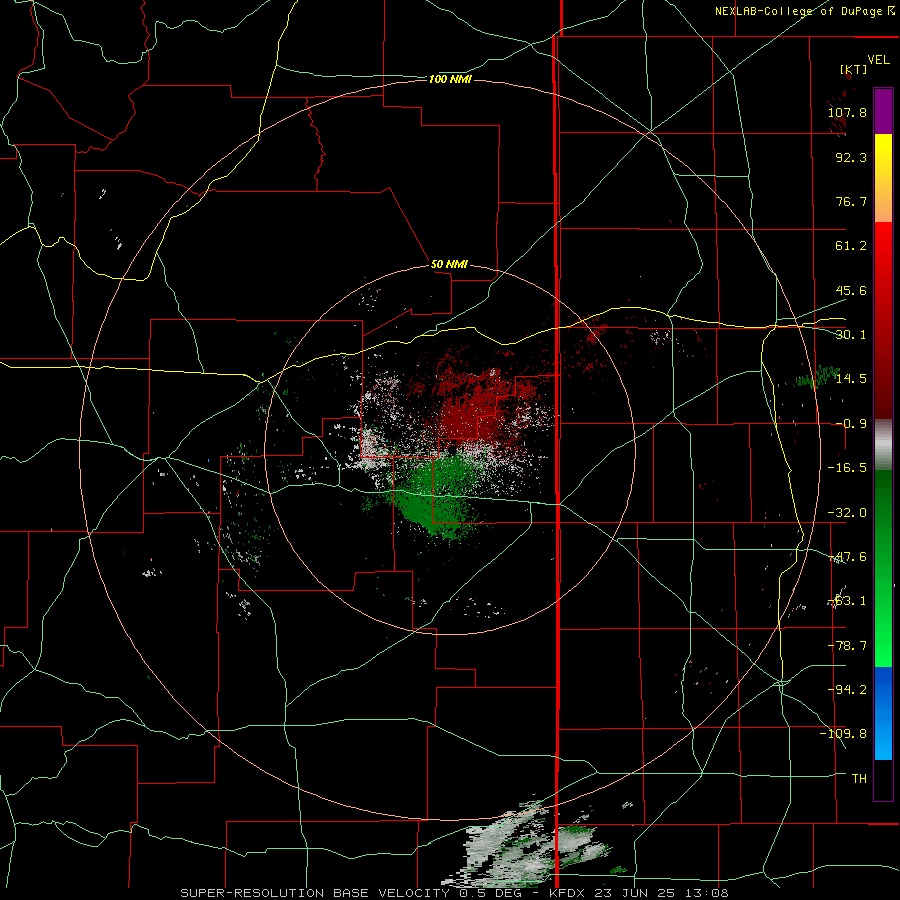
Task: Click the -78.7 velocity scale value
Action: pos(847,646)
